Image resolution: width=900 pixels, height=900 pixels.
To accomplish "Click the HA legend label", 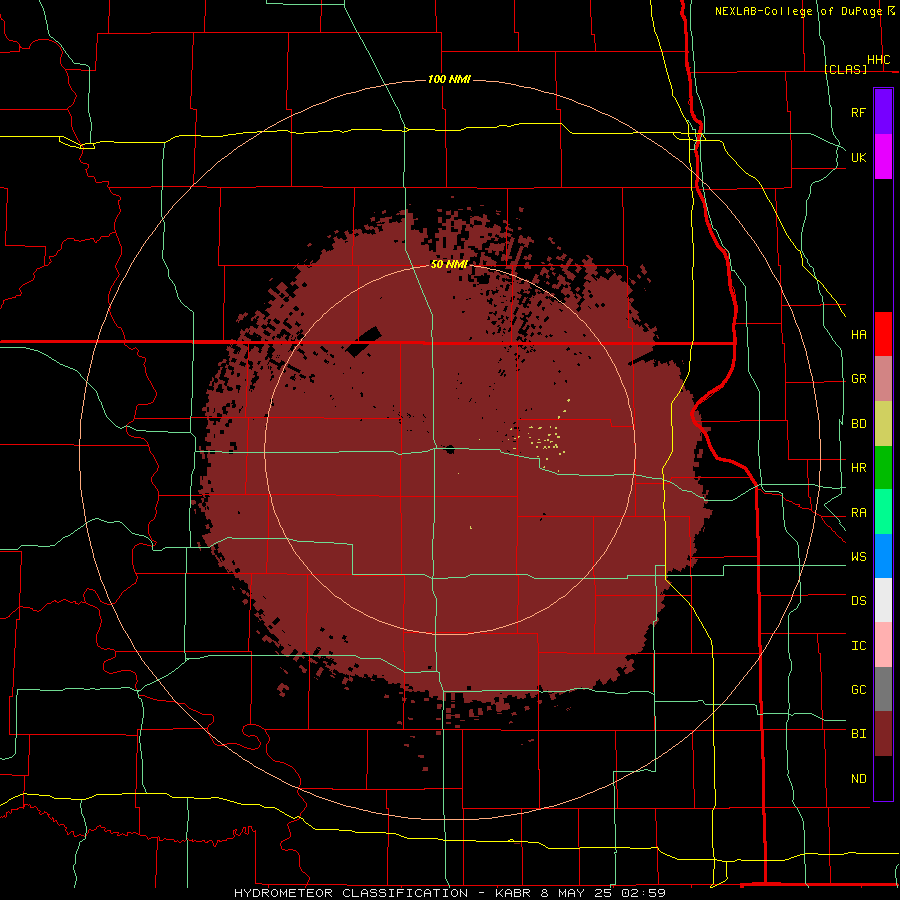I will coord(858,334).
